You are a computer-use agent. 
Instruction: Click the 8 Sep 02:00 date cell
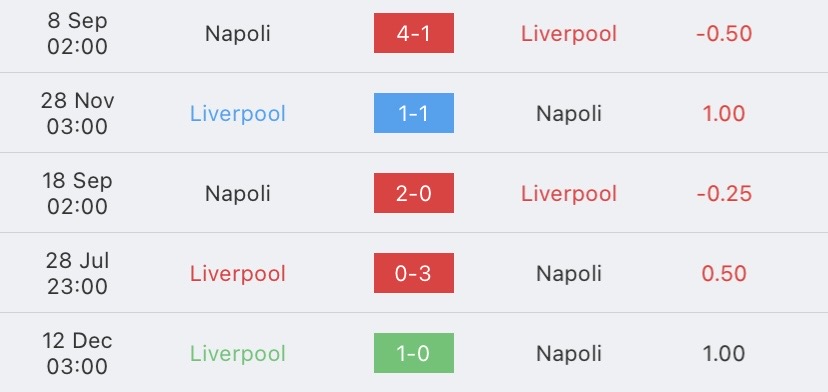(x=77, y=34)
